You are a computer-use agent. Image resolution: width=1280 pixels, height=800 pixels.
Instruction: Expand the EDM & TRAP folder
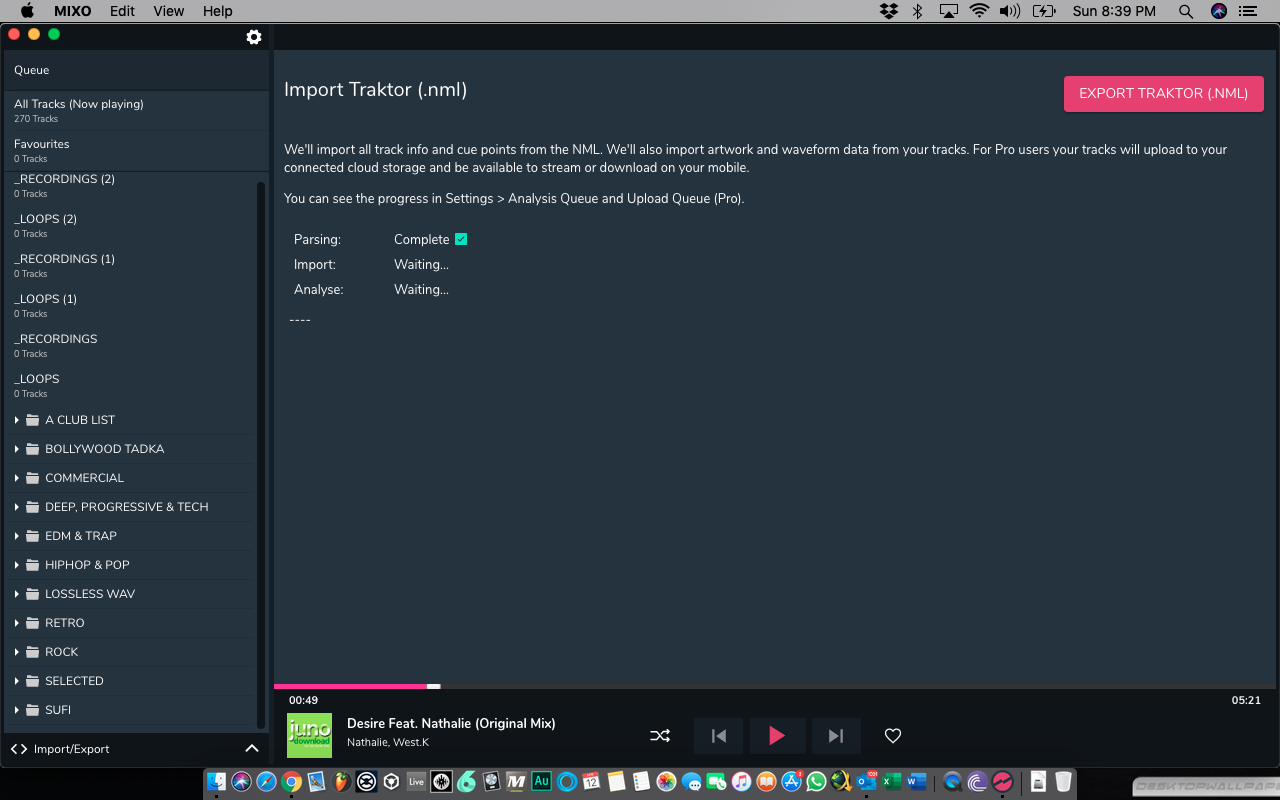point(17,536)
